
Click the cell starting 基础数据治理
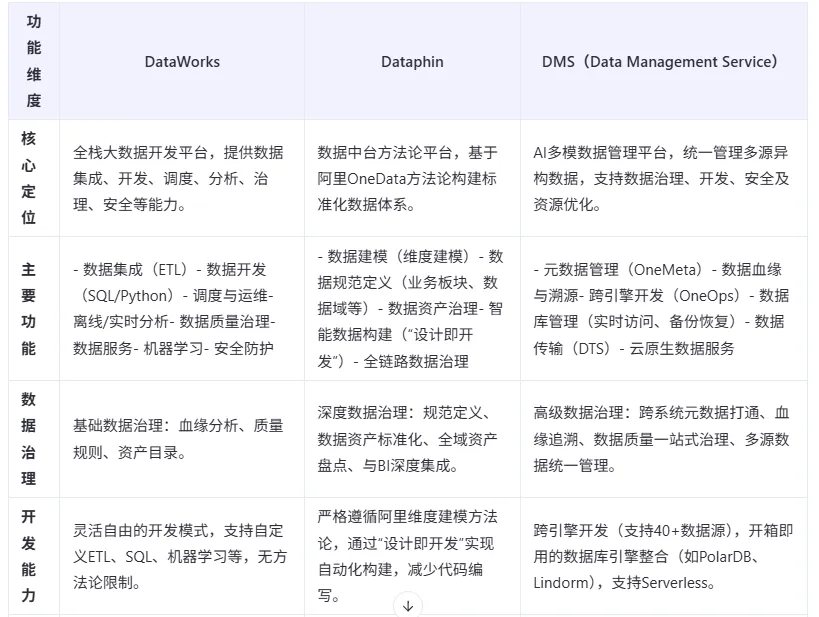(182, 439)
